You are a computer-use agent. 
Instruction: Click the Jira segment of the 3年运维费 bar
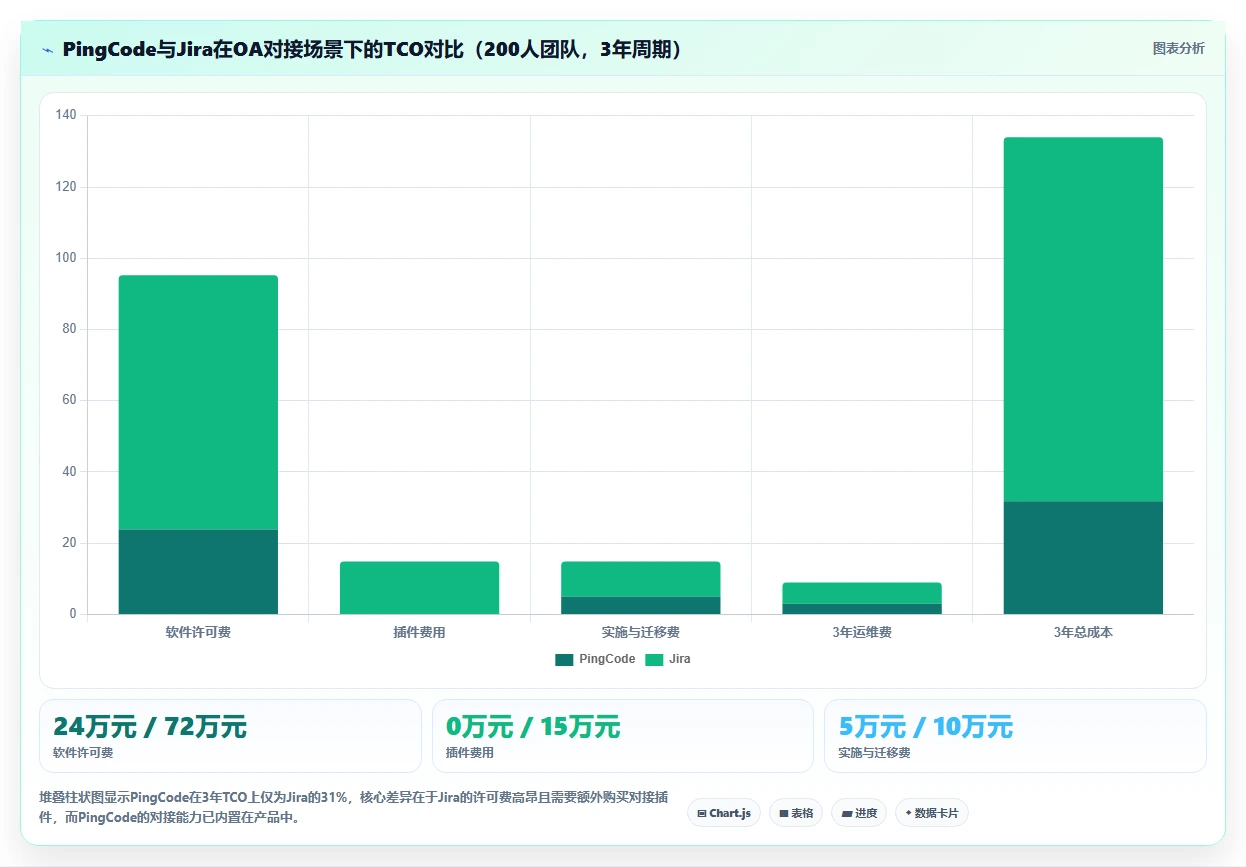[x=862, y=593]
